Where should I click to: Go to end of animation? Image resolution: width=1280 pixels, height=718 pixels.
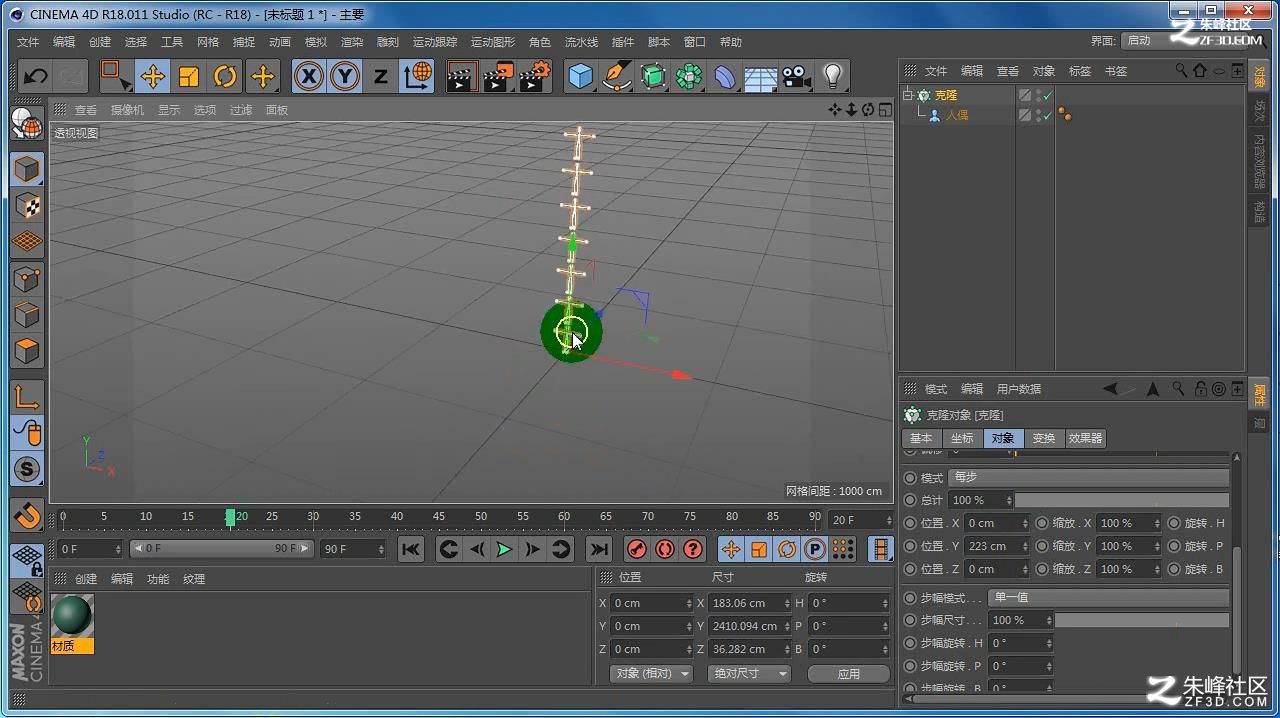(x=598, y=548)
